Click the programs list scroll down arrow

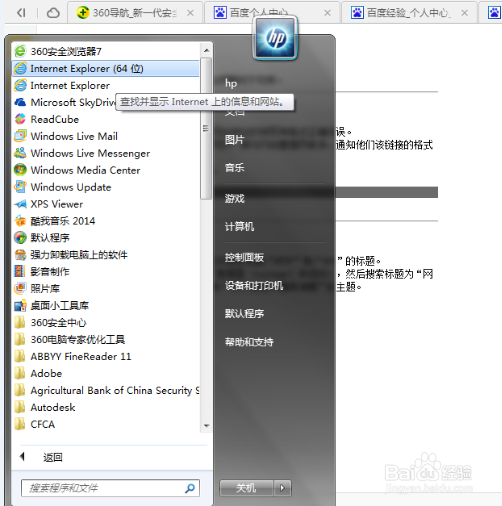207,426
